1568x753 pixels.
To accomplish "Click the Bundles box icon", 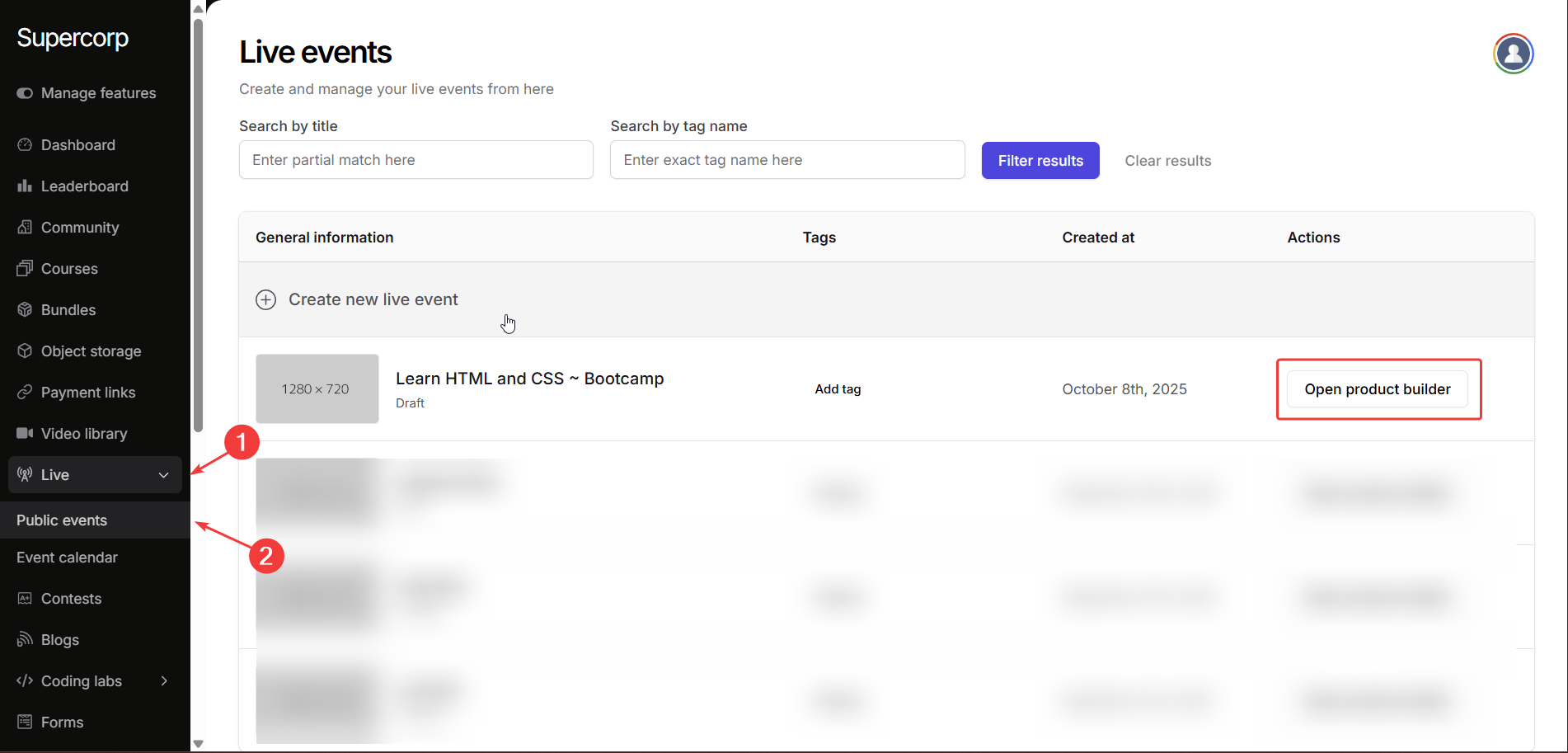I will pyautogui.click(x=25, y=310).
